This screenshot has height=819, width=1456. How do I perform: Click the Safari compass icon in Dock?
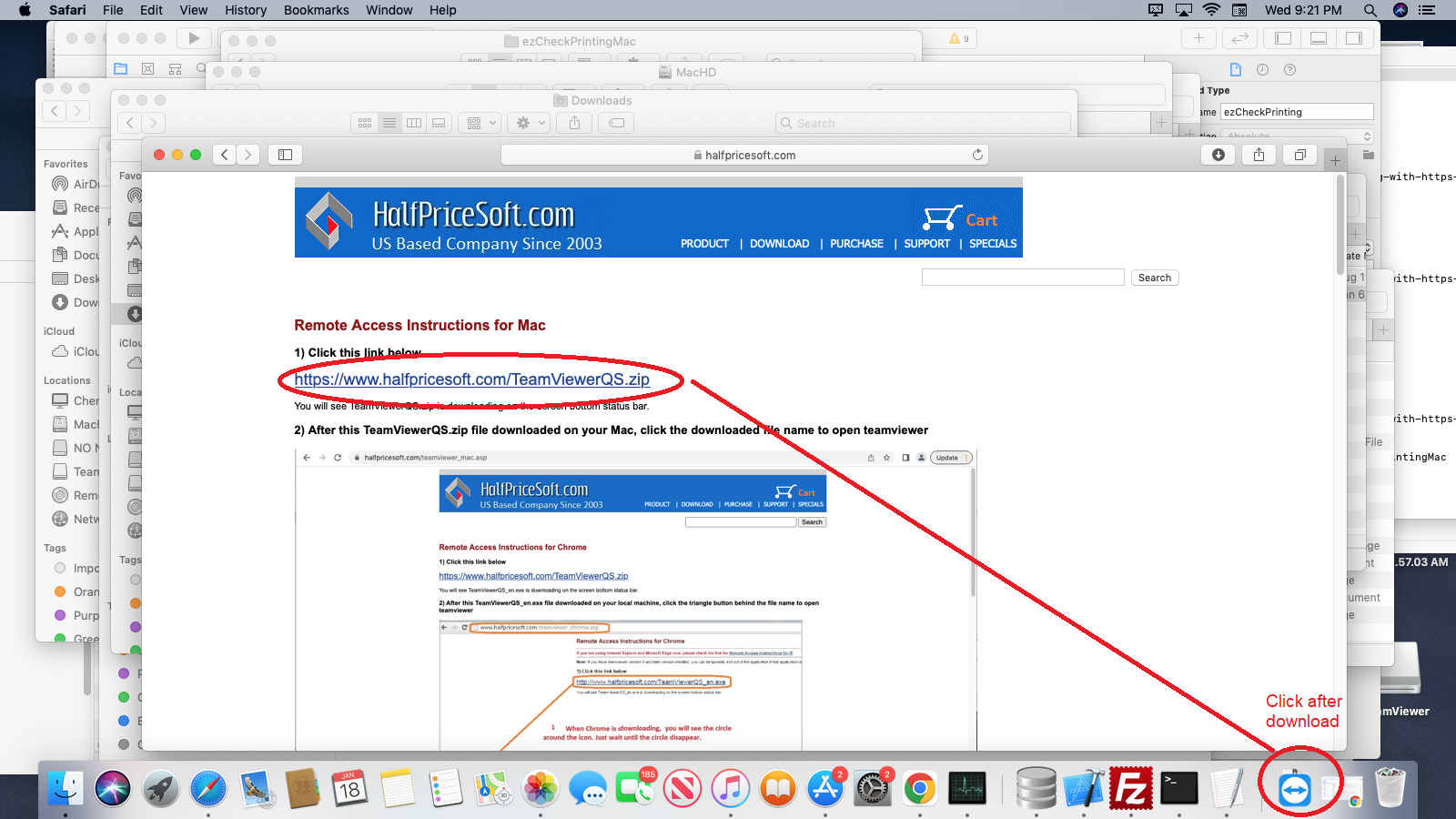[208, 789]
